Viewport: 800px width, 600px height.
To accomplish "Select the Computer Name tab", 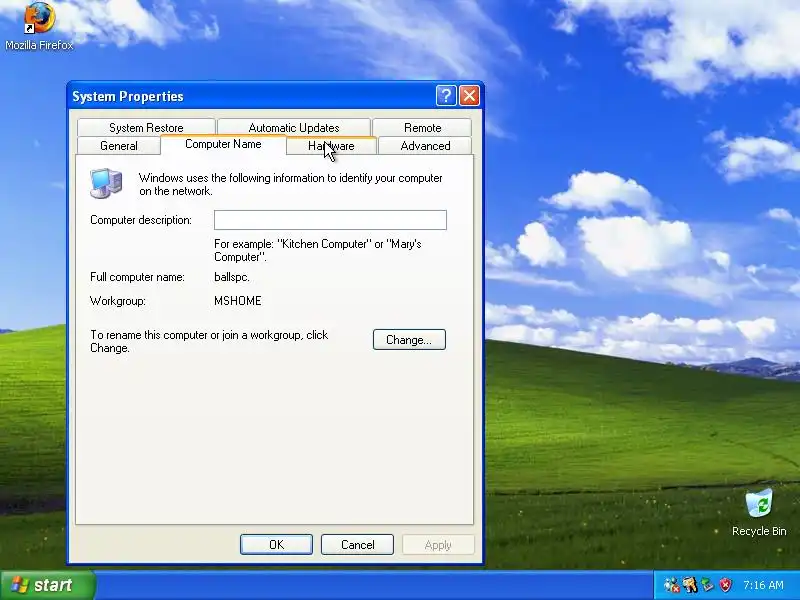I will (x=223, y=144).
